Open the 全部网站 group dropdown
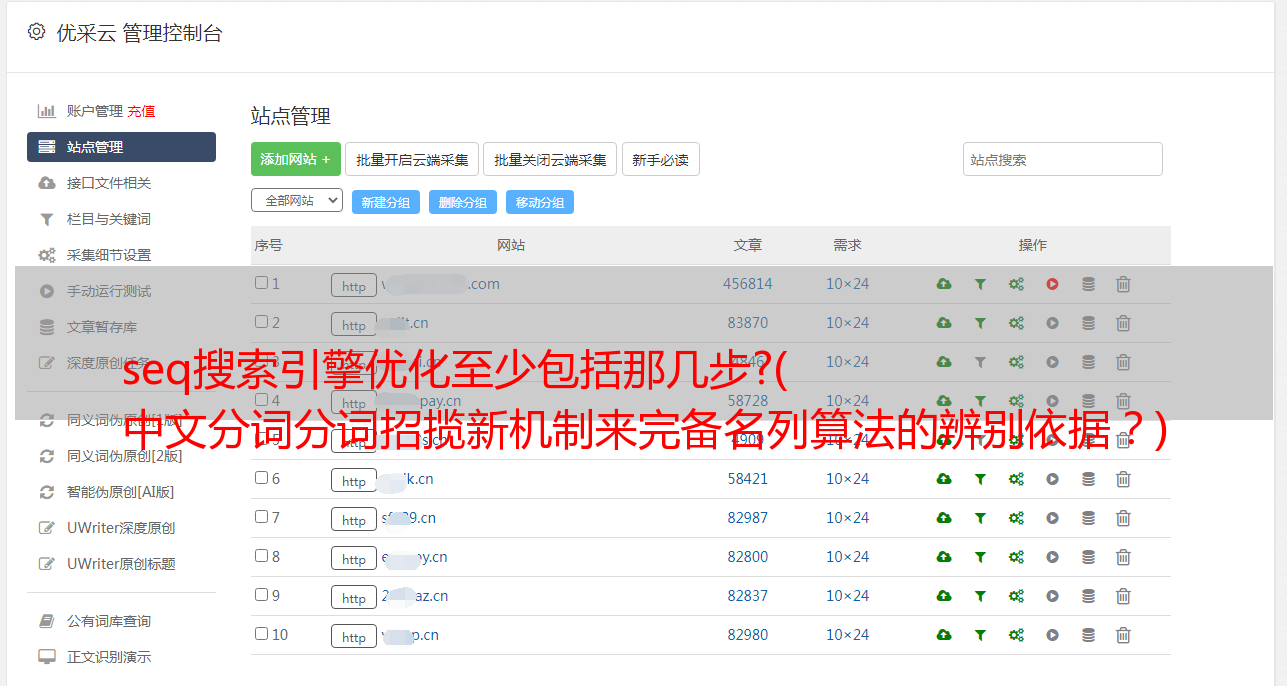The height and width of the screenshot is (686, 1287). click(x=297, y=201)
